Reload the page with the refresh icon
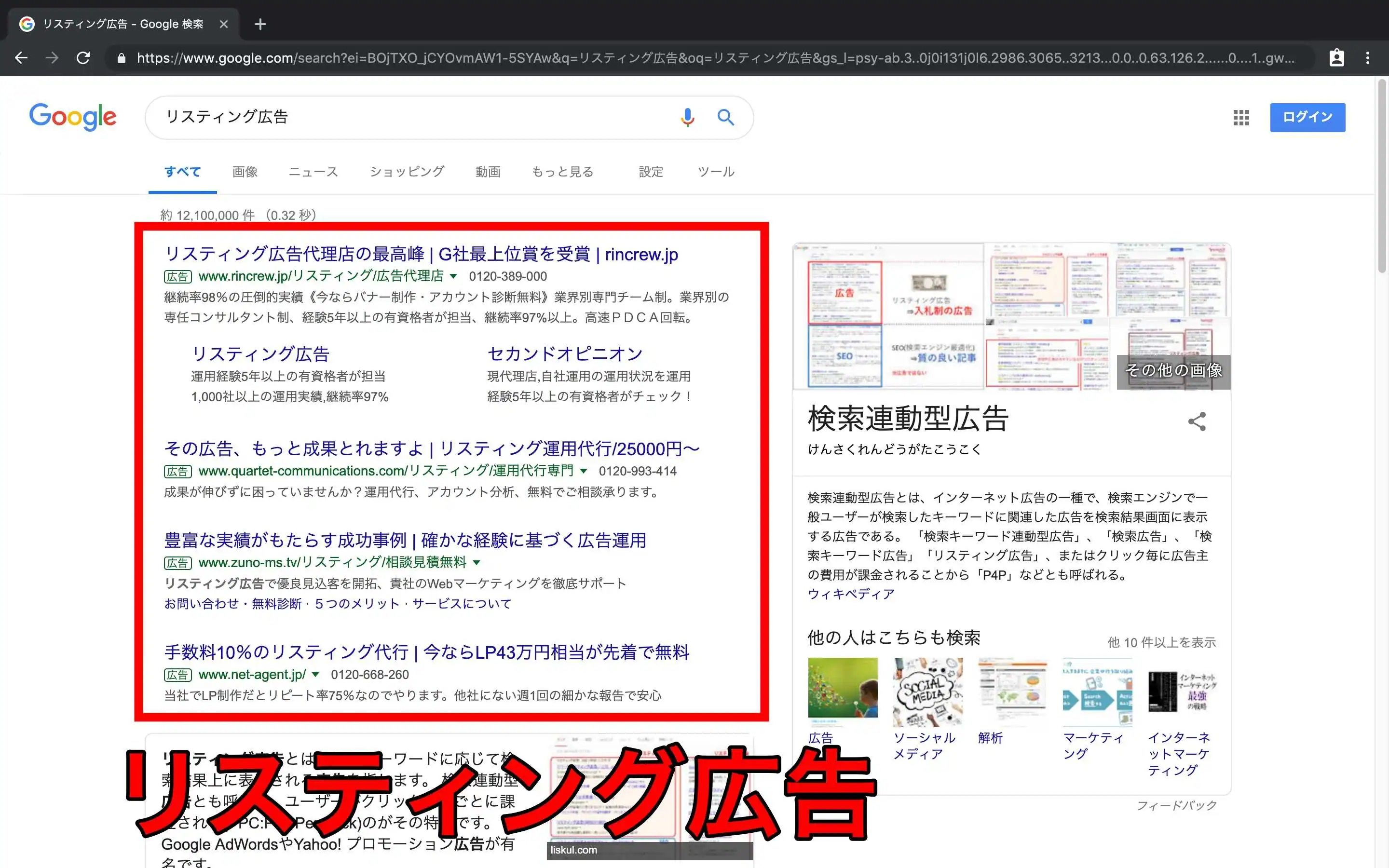 [84, 58]
